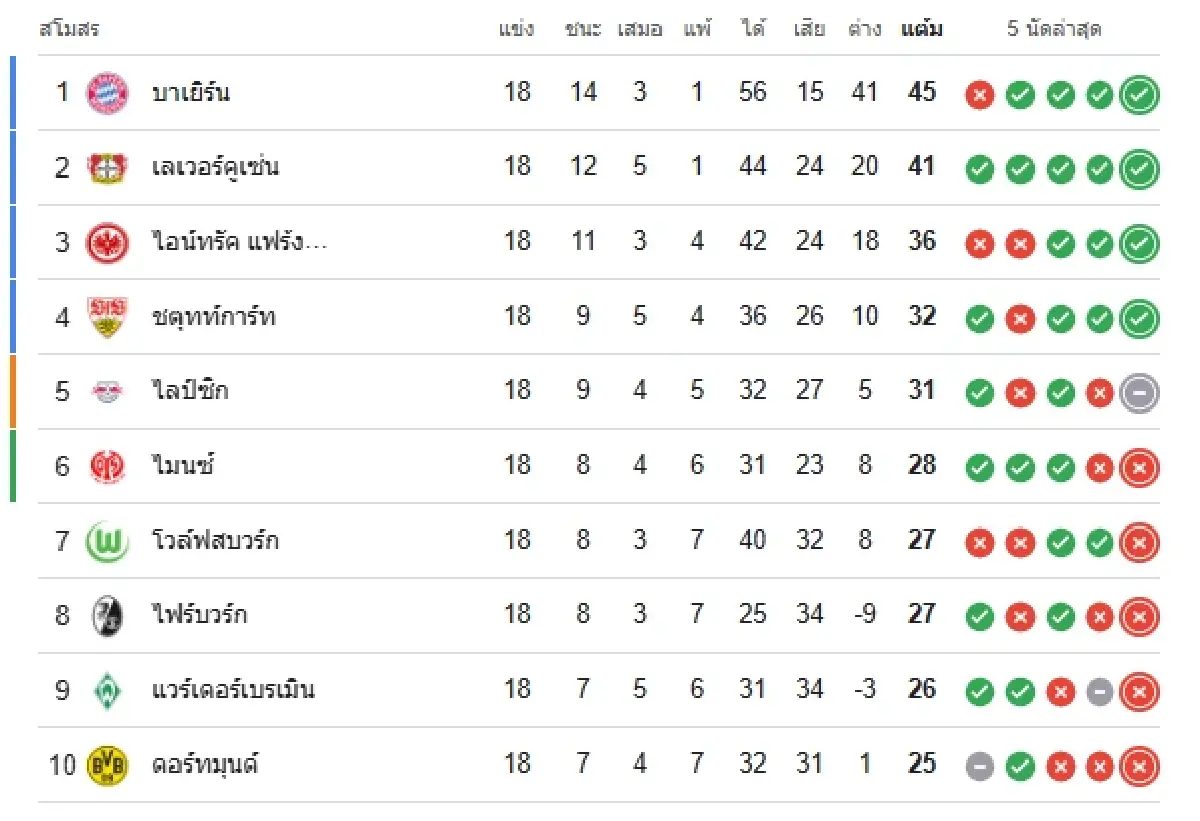Click the Eintracht Frankfurt eagle crest
Image resolution: width=1200 pixels, height=821 pixels.
(x=107, y=242)
